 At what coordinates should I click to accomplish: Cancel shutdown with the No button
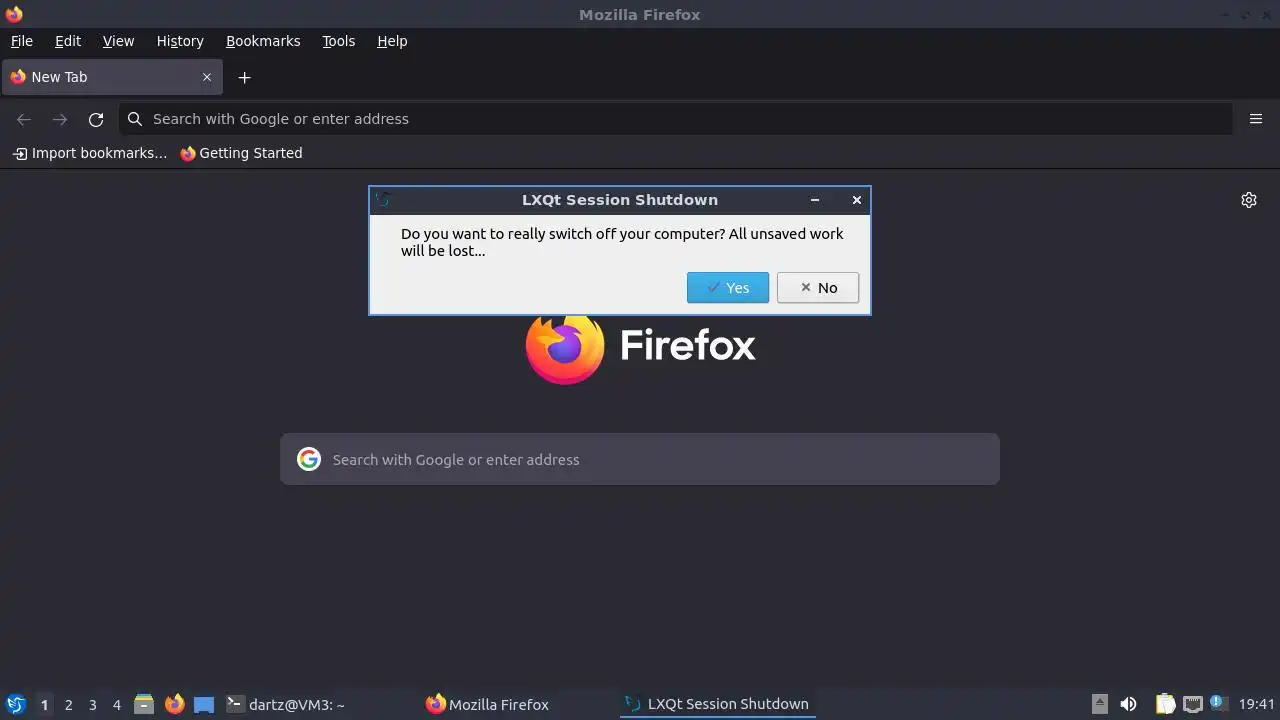(818, 287)
